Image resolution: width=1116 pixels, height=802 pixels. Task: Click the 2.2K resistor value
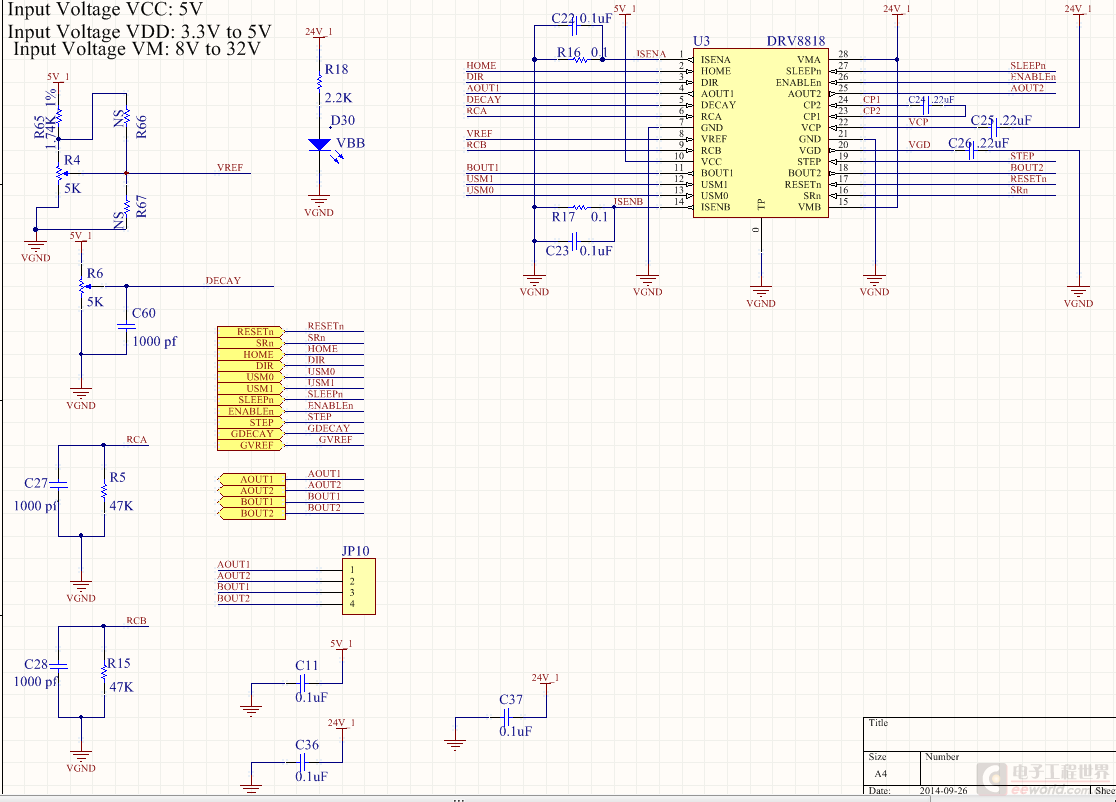[x=338, y=97]
